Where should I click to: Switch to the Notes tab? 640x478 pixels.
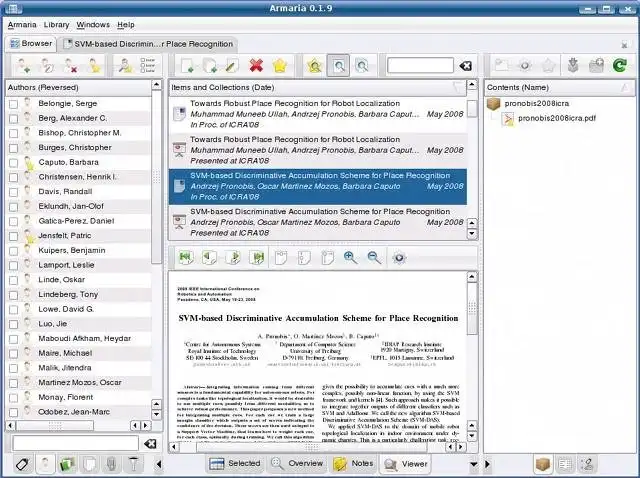[353, 464]
